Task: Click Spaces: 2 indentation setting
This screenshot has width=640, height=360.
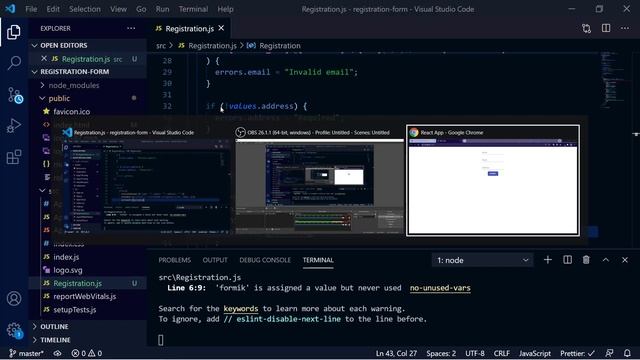Action: pyautogui.click(x=441, y=353)
